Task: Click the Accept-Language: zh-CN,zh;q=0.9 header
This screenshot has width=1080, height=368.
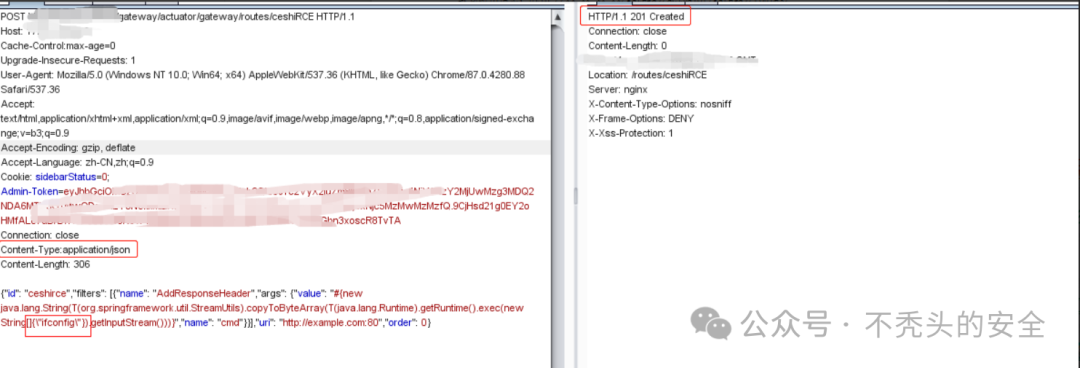Action: click(77, 163)
